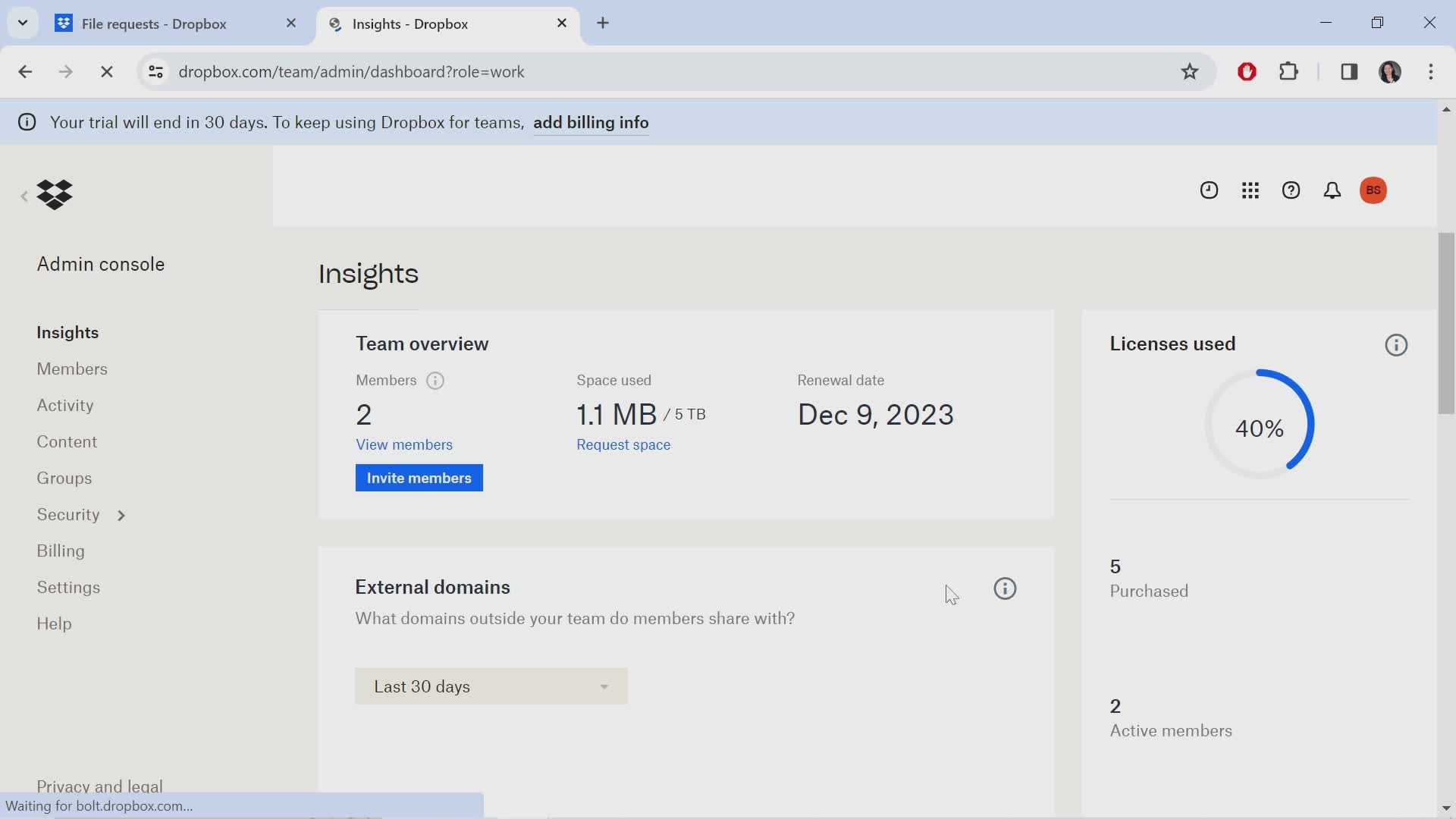Click the recent activity clock icon
The image size is (1456, 819).
coord(1210,190)
